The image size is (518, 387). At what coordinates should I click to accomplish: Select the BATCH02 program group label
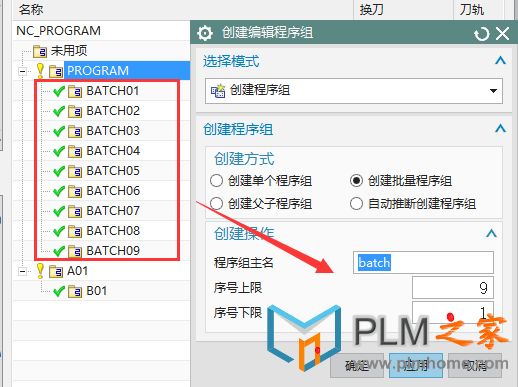click(113, 111)
